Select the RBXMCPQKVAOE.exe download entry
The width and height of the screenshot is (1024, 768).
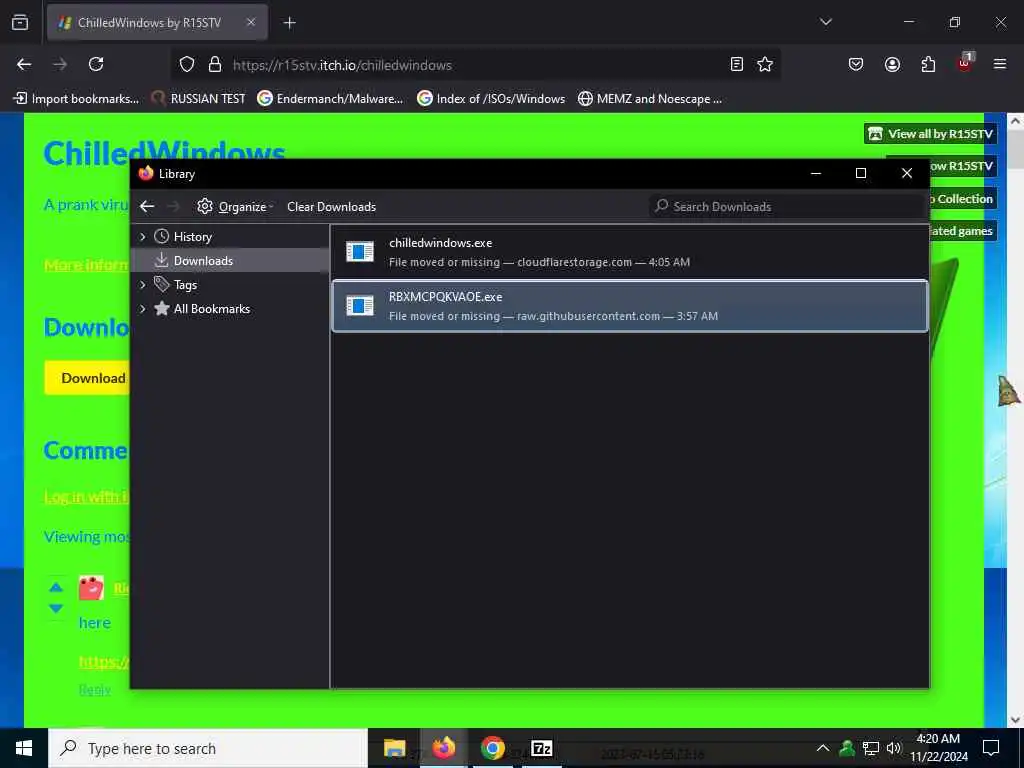[x=630, y=306]
